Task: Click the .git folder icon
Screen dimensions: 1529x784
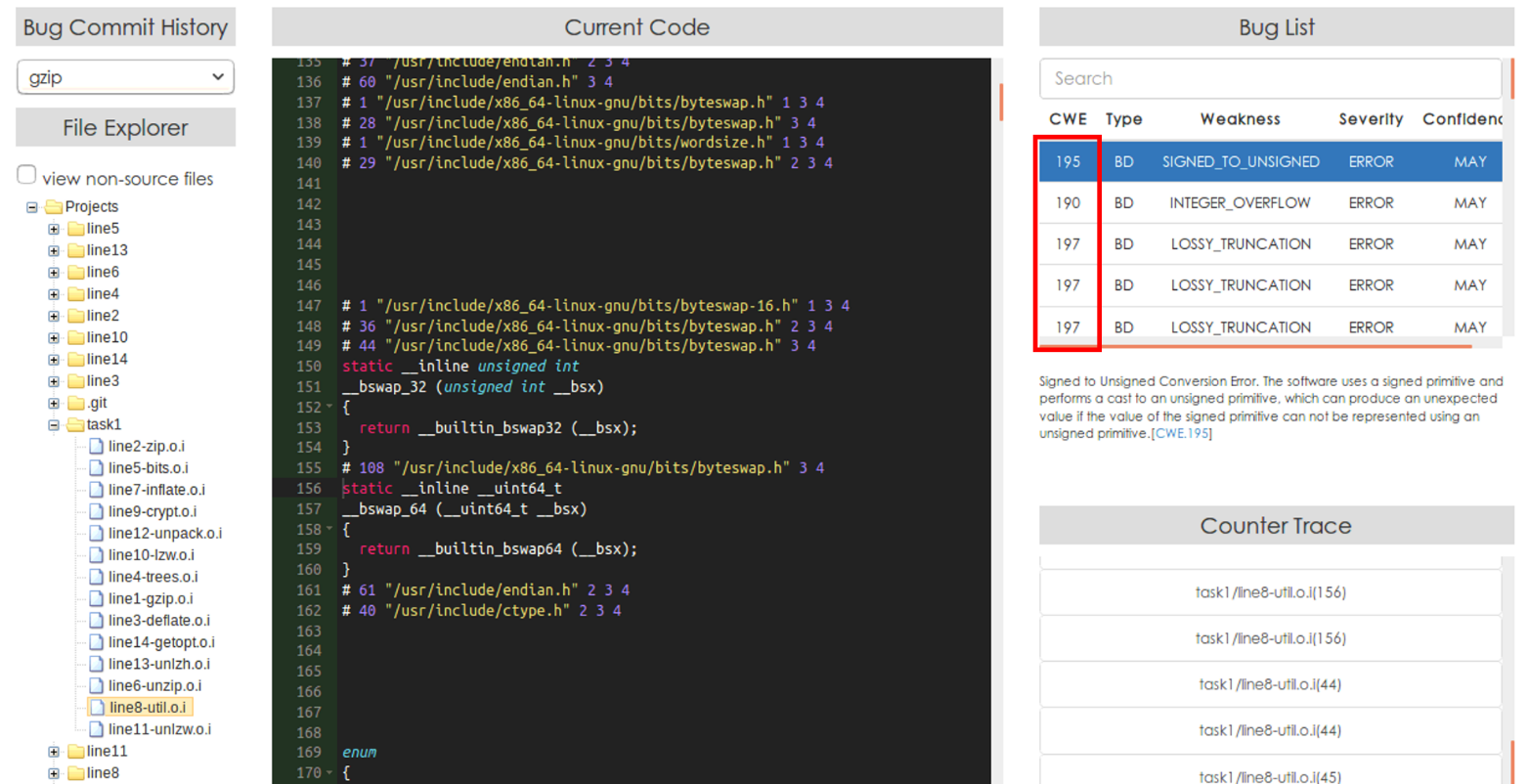Action: coord(75,403)
